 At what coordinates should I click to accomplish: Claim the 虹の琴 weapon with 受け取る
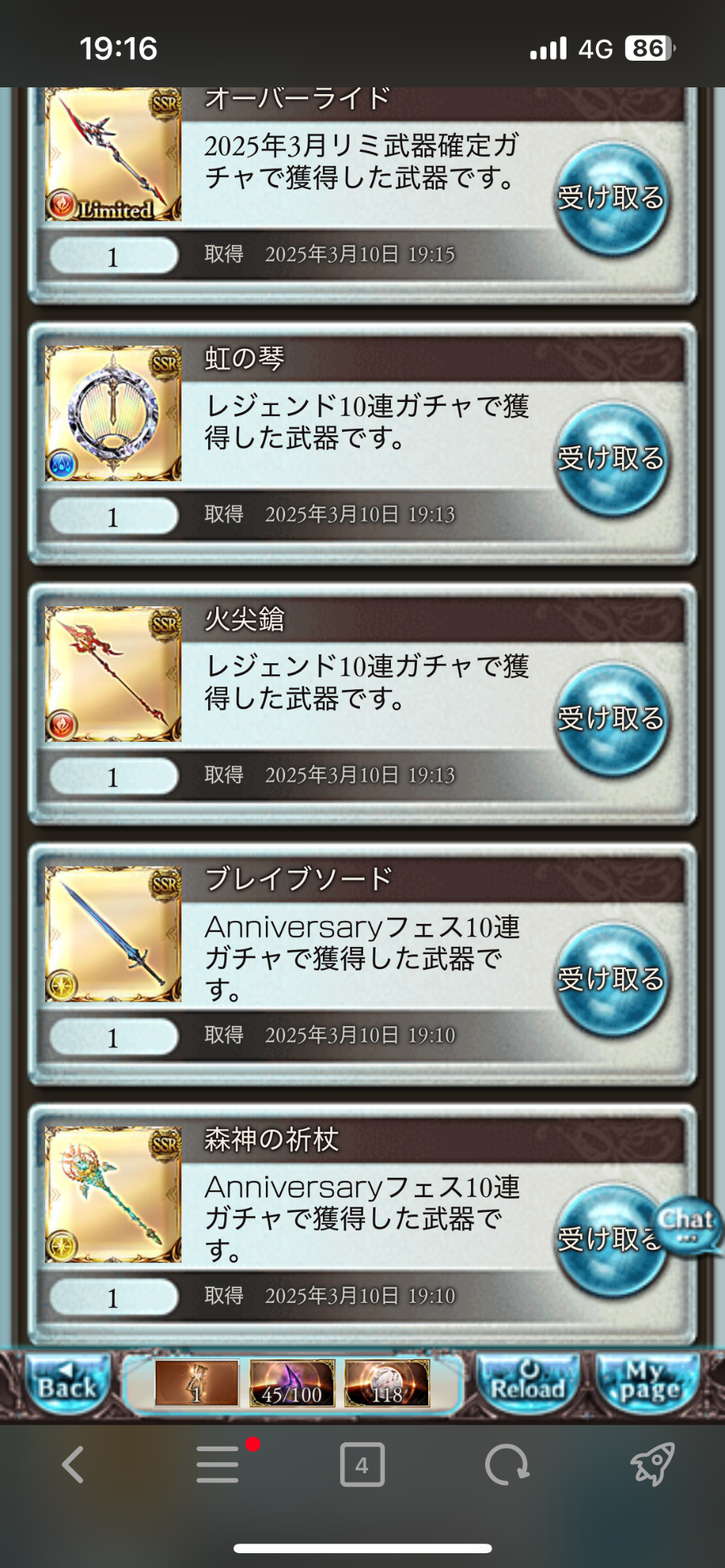tap(612, 459)
